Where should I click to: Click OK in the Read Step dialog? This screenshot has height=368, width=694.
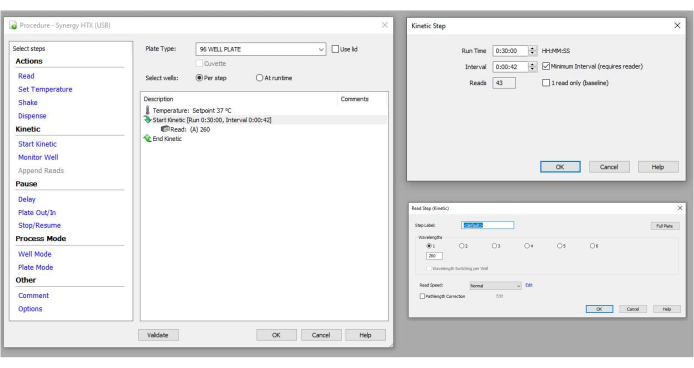[599, 309]
